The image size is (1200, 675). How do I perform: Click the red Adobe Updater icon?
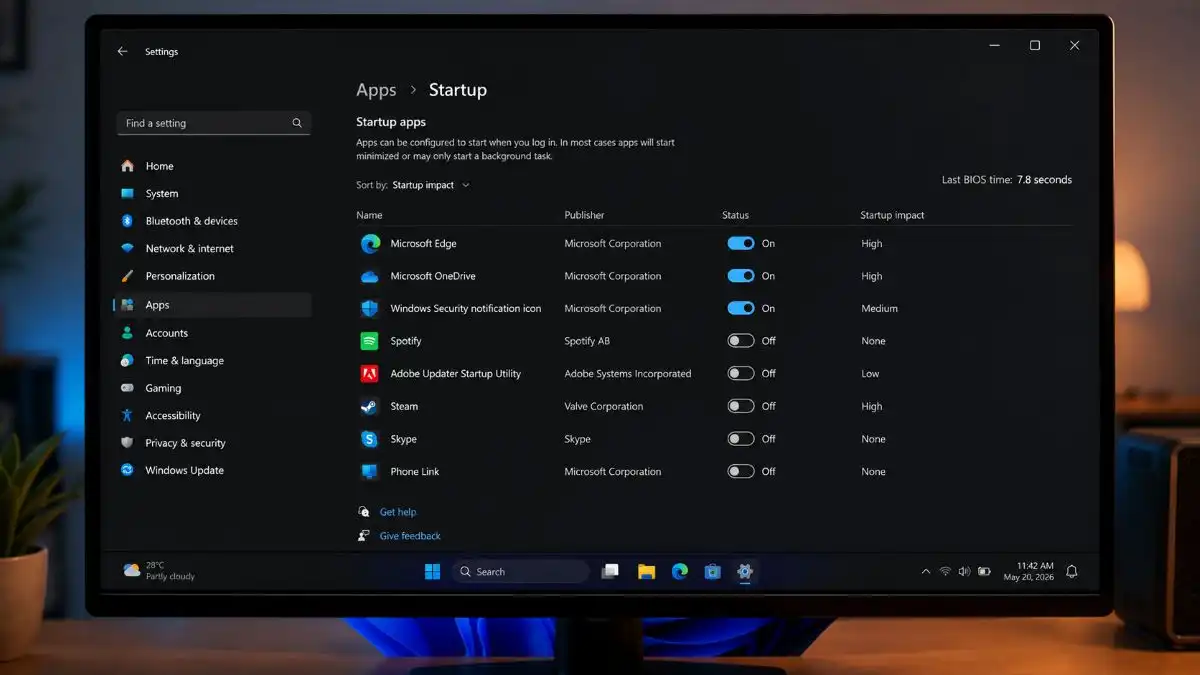370,374
